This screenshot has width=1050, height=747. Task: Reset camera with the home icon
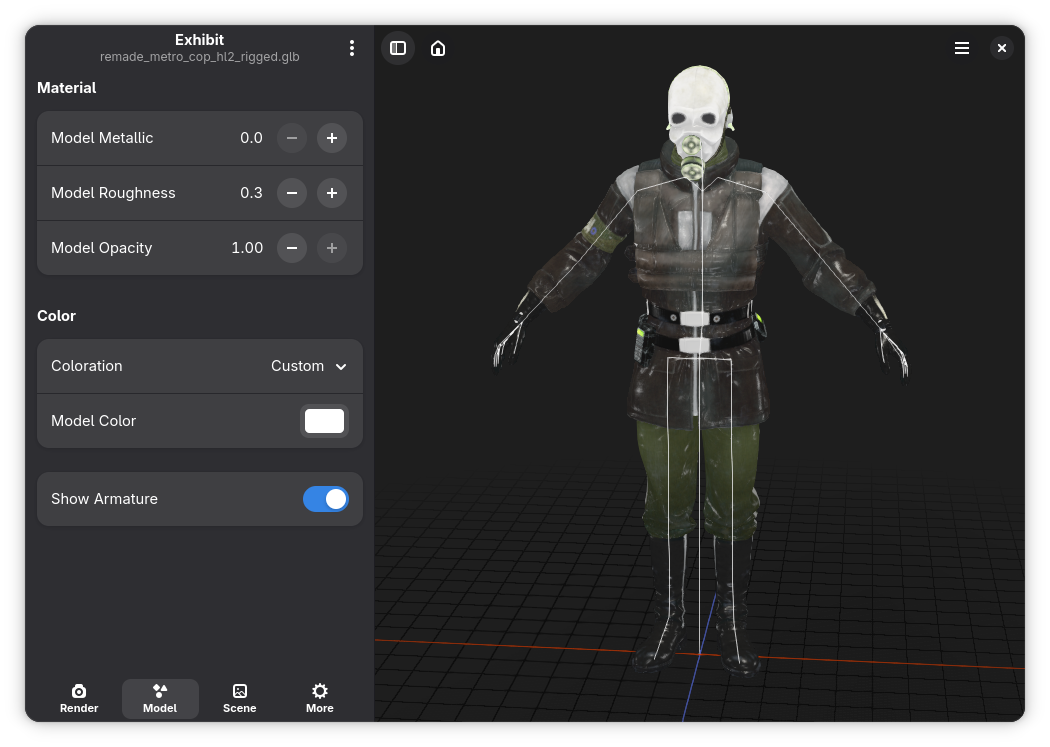click(x=438, y=48)
